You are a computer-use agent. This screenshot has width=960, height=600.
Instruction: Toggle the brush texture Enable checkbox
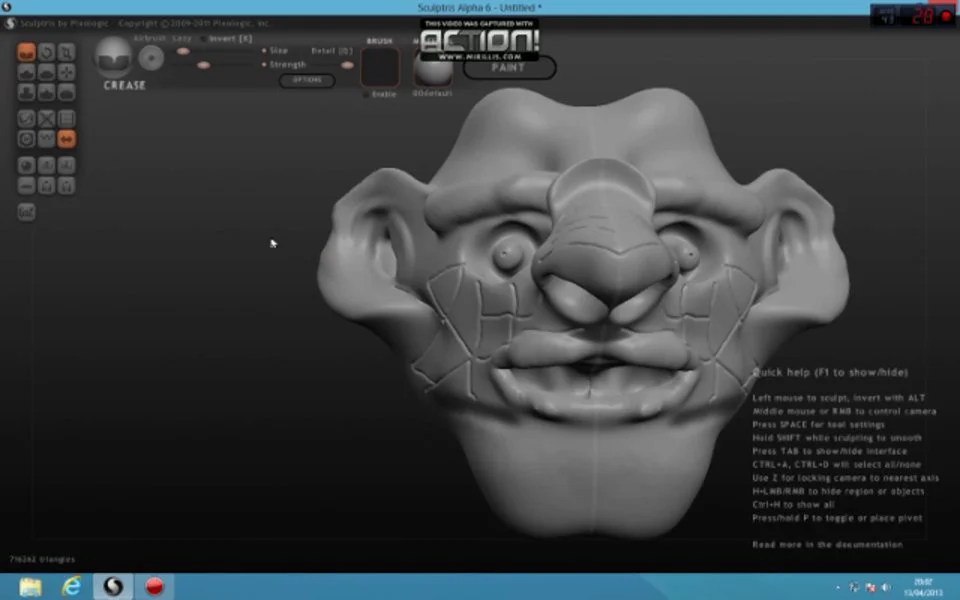click(x=380, y=94)
